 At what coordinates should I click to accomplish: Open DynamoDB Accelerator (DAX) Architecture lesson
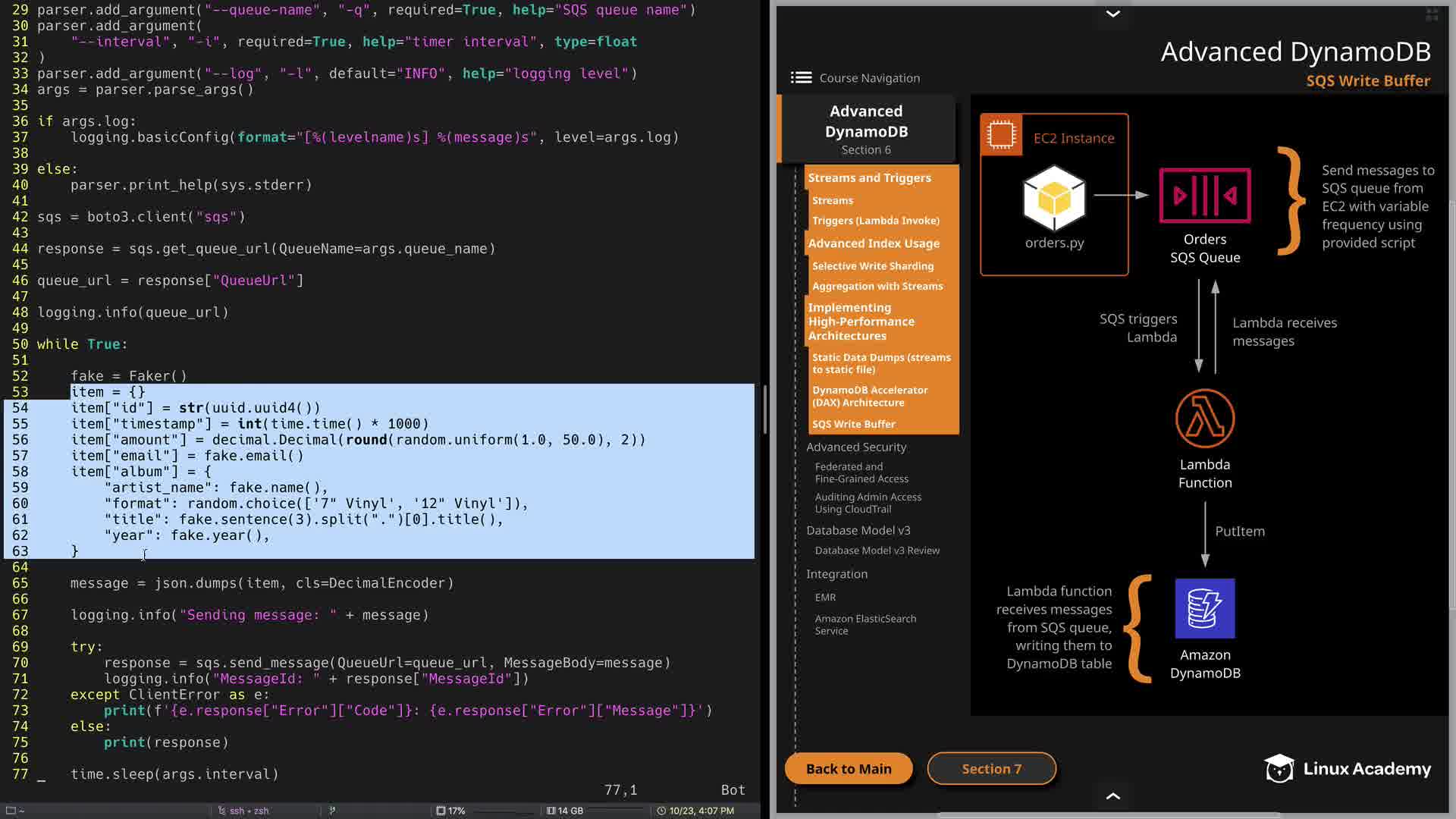tap(869, 396)
